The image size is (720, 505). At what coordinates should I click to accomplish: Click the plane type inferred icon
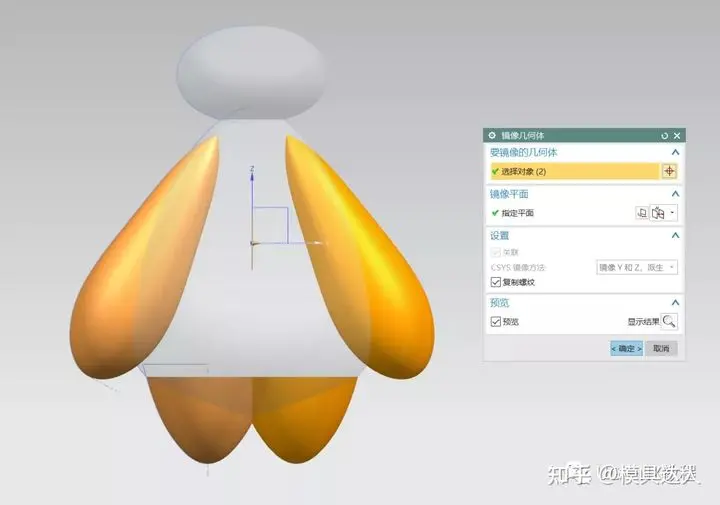[658, 213]
